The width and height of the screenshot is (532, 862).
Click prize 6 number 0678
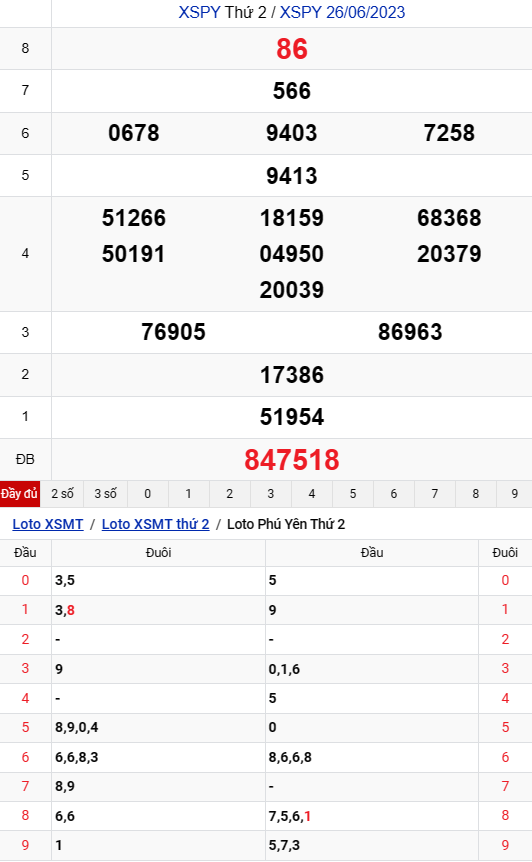click(x=134, y=133)
